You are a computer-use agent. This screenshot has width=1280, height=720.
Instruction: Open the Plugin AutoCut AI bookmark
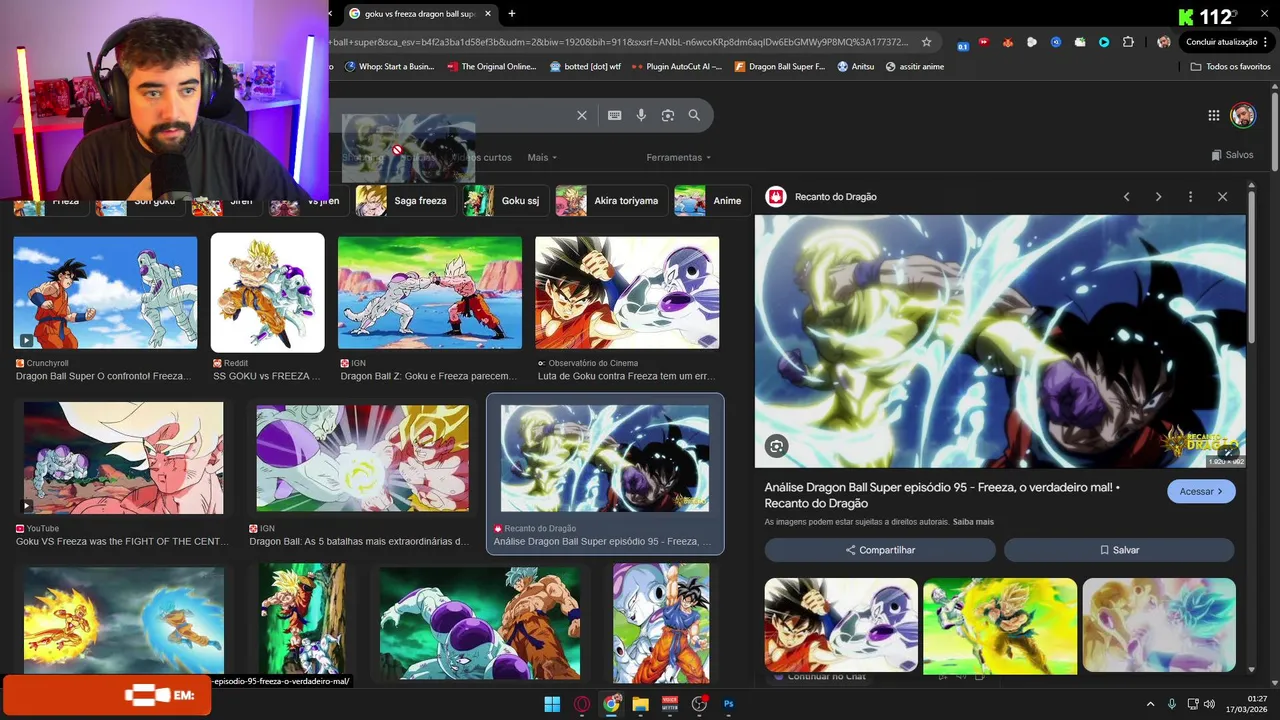click(x=678, y=67)
